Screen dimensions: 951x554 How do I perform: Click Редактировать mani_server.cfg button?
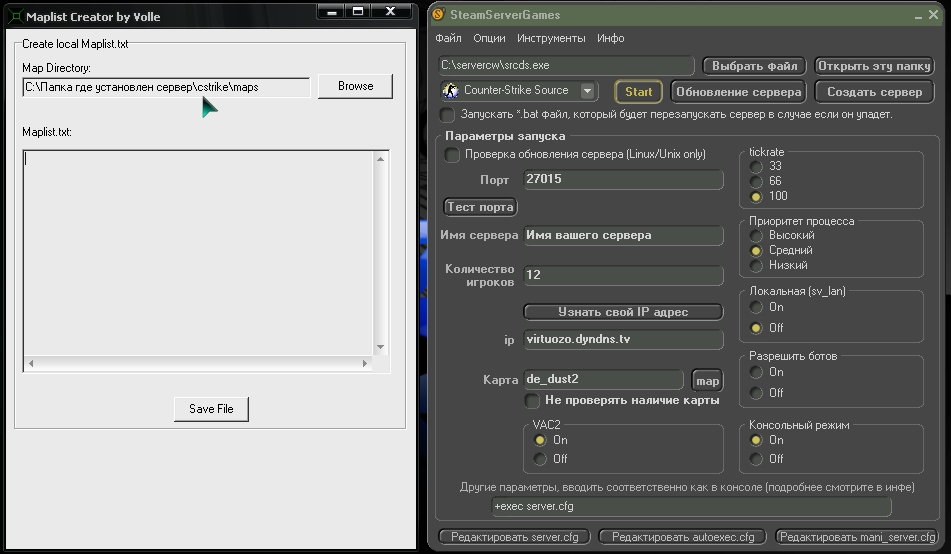click(x=857, y=537)
